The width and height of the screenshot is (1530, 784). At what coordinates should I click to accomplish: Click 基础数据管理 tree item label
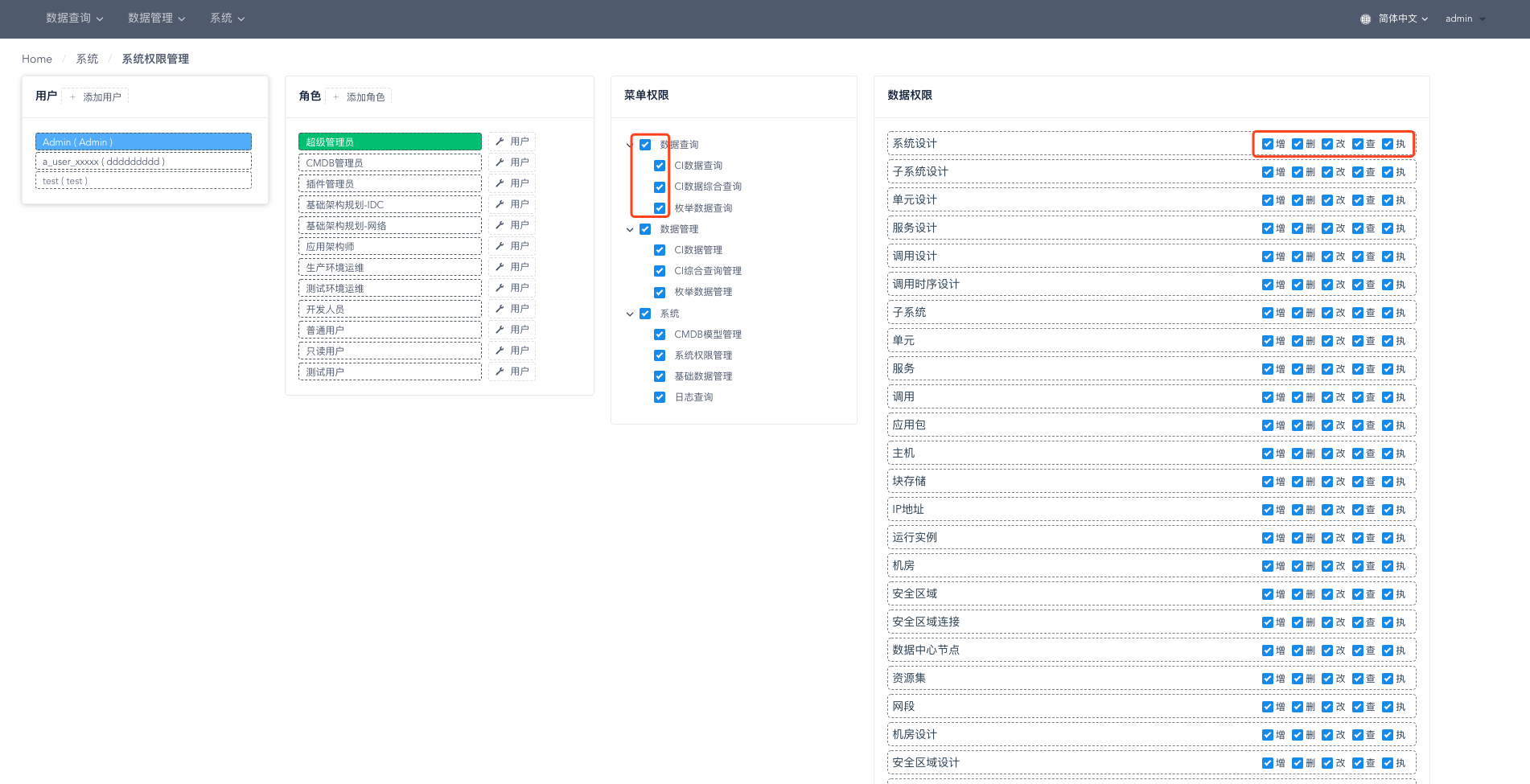703,376
